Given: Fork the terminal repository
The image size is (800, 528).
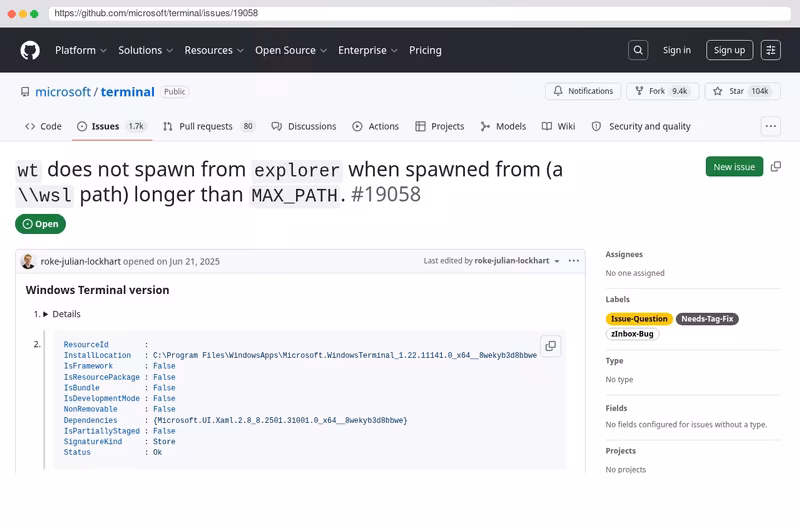Looking at the screenshot, I should coord(662,91).
